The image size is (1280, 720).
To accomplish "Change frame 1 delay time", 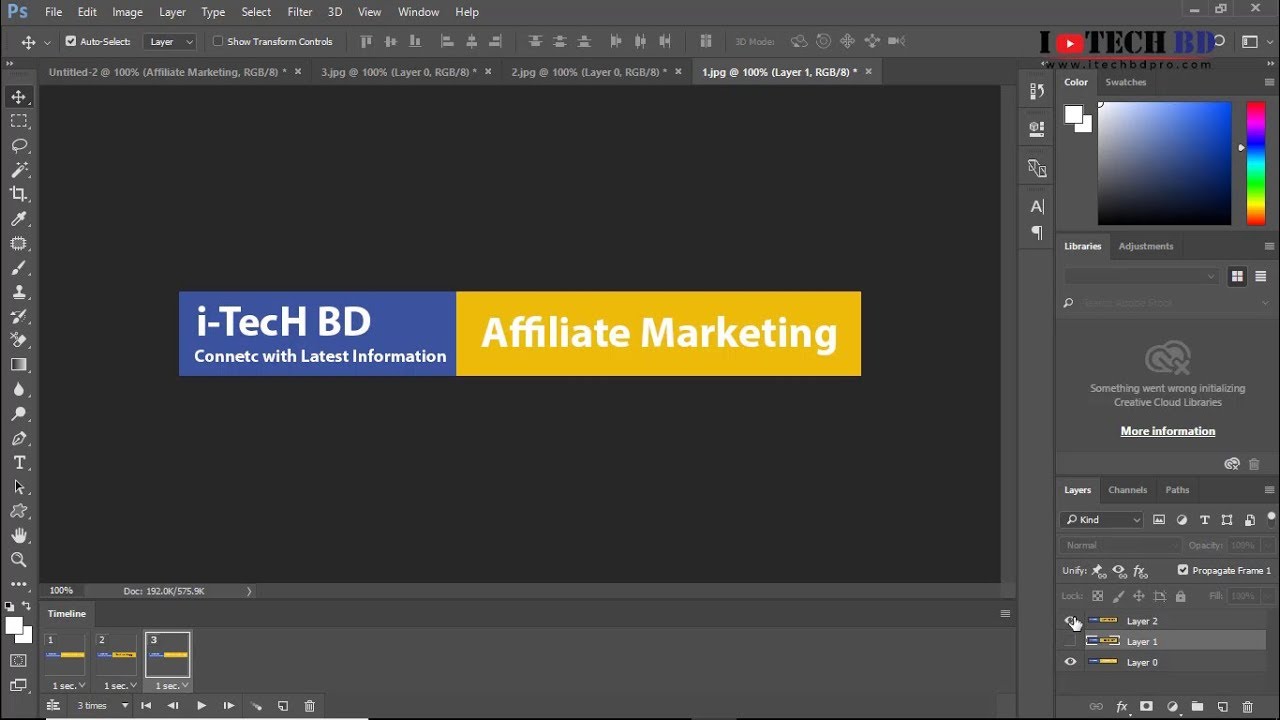I will pos(67,686).
